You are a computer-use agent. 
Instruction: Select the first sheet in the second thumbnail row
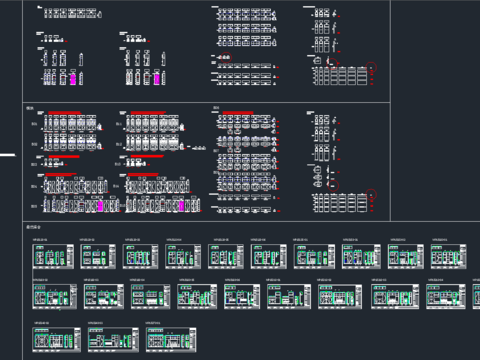click(x=55, y=296)
